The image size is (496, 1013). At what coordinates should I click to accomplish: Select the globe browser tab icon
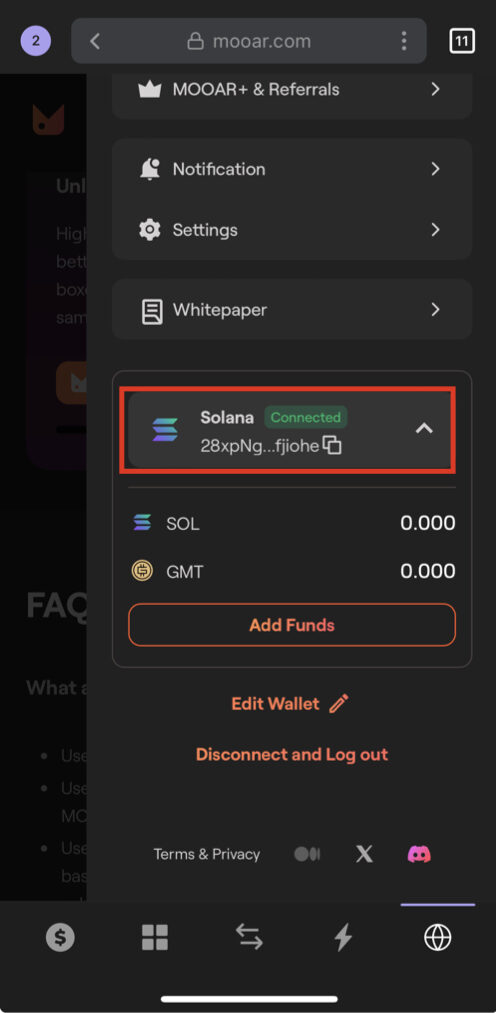[x=437, y=937]
